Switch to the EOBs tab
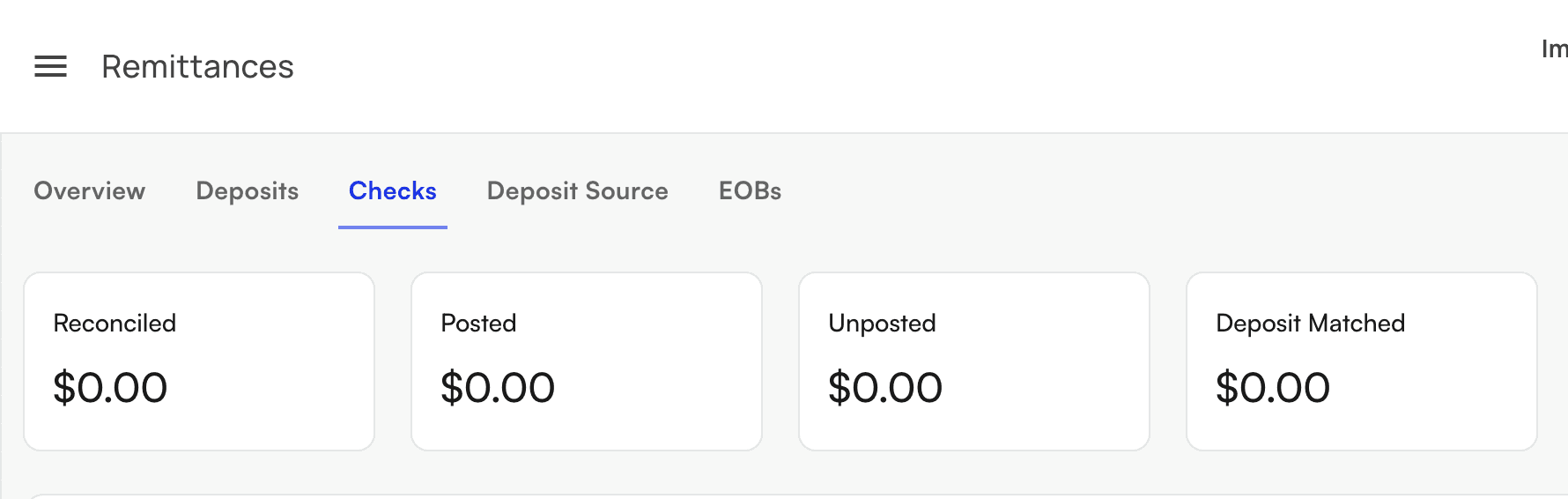The width and height of the screenshot is (1568, 499). pos(750,191)
